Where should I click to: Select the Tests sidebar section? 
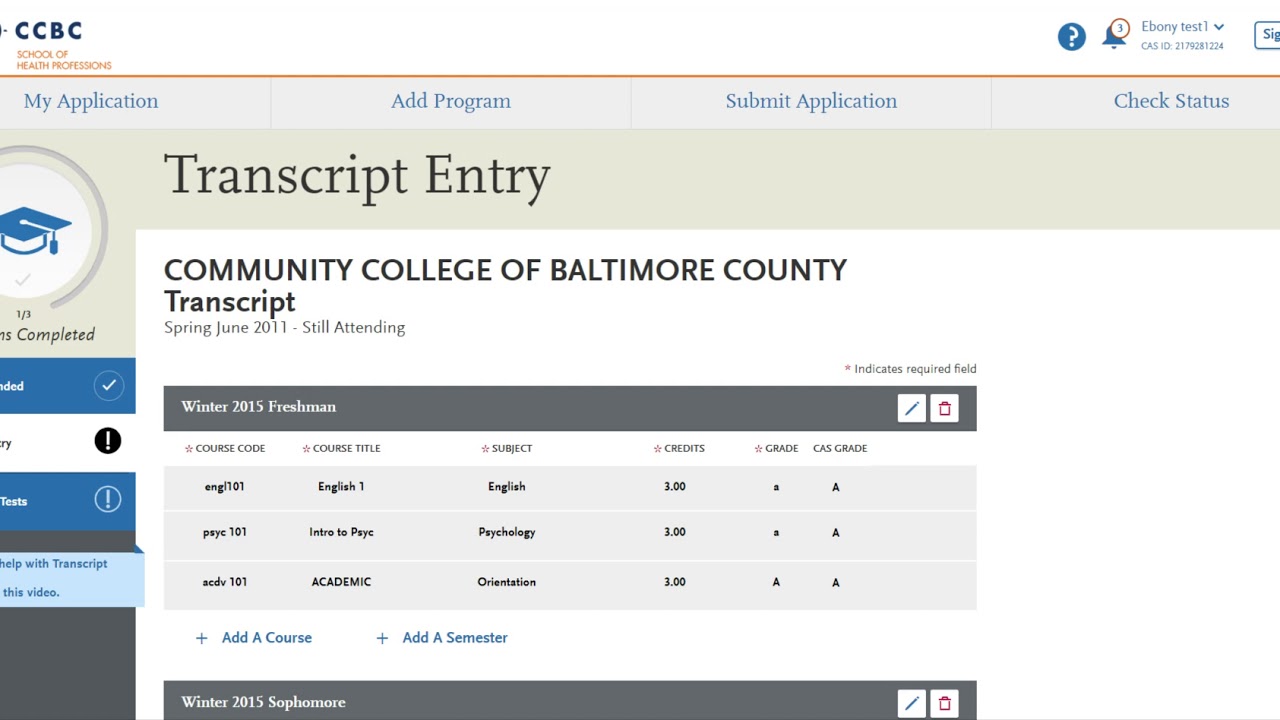tap(67, 501)
